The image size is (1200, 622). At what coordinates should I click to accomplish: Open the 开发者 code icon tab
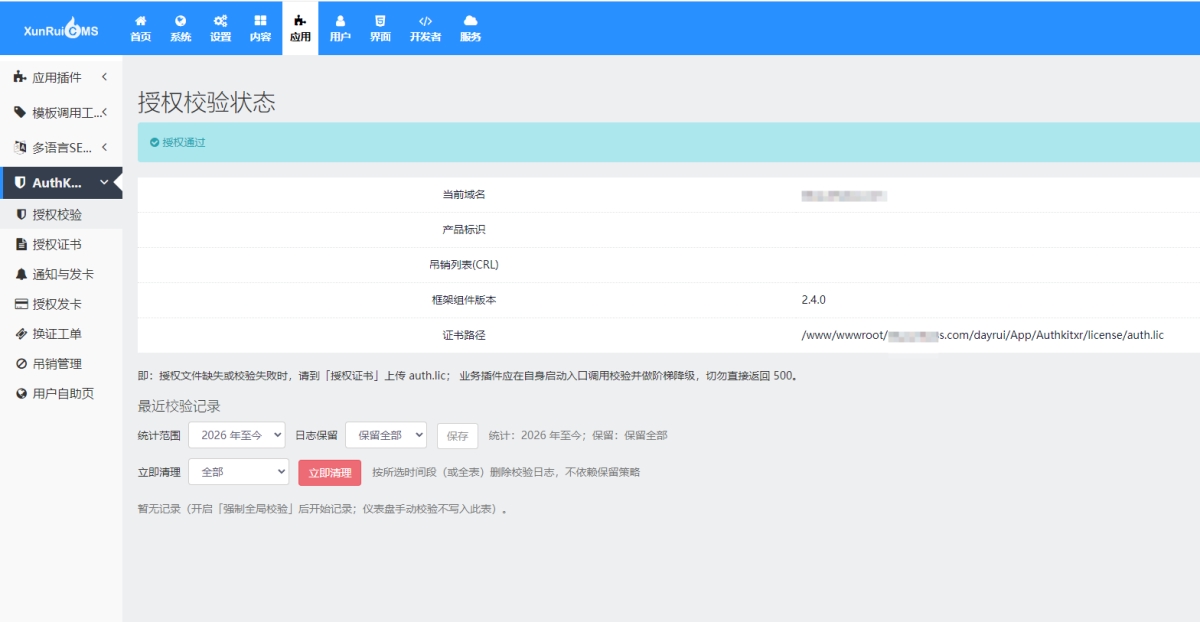(425, 28)
